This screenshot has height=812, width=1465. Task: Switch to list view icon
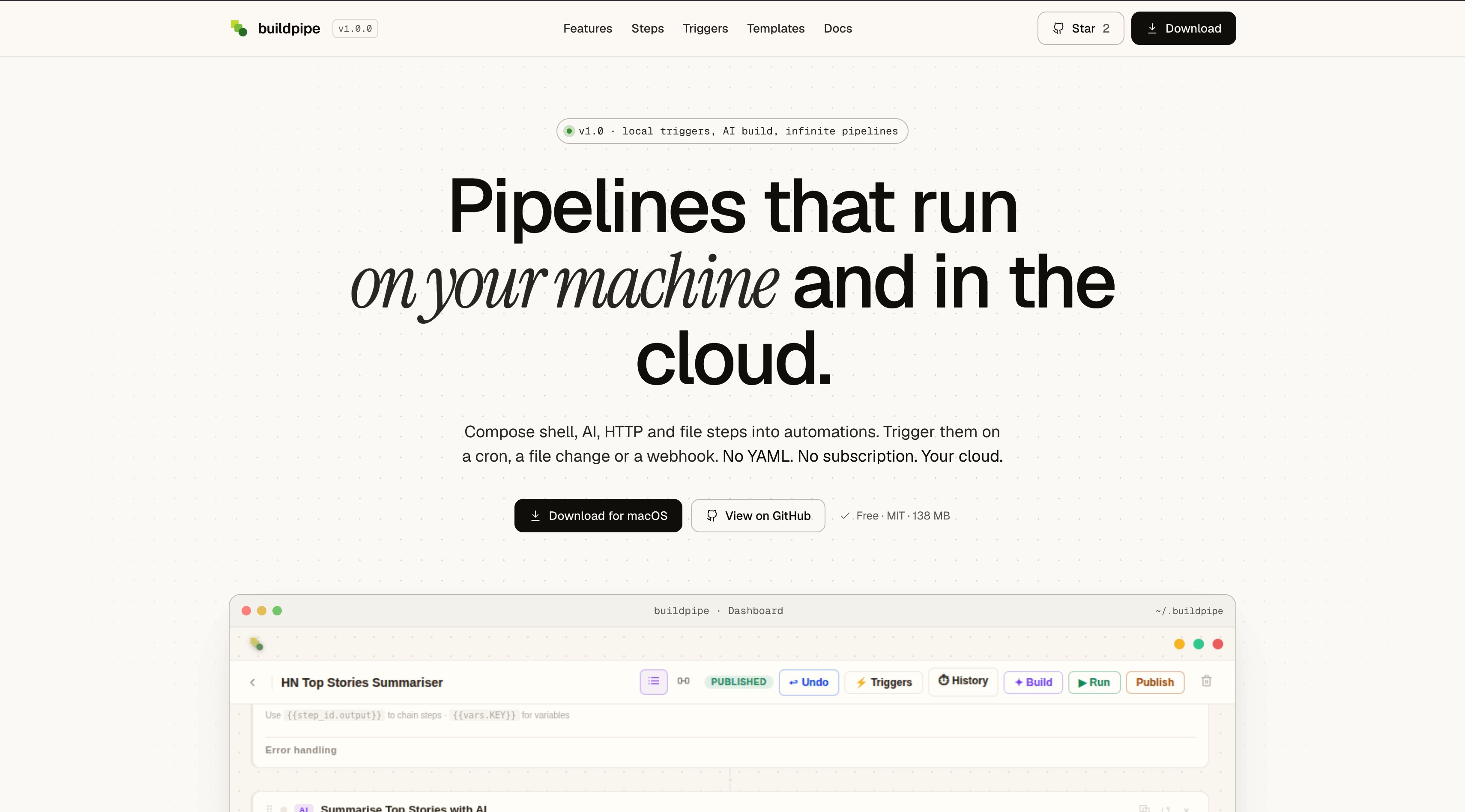653,682
